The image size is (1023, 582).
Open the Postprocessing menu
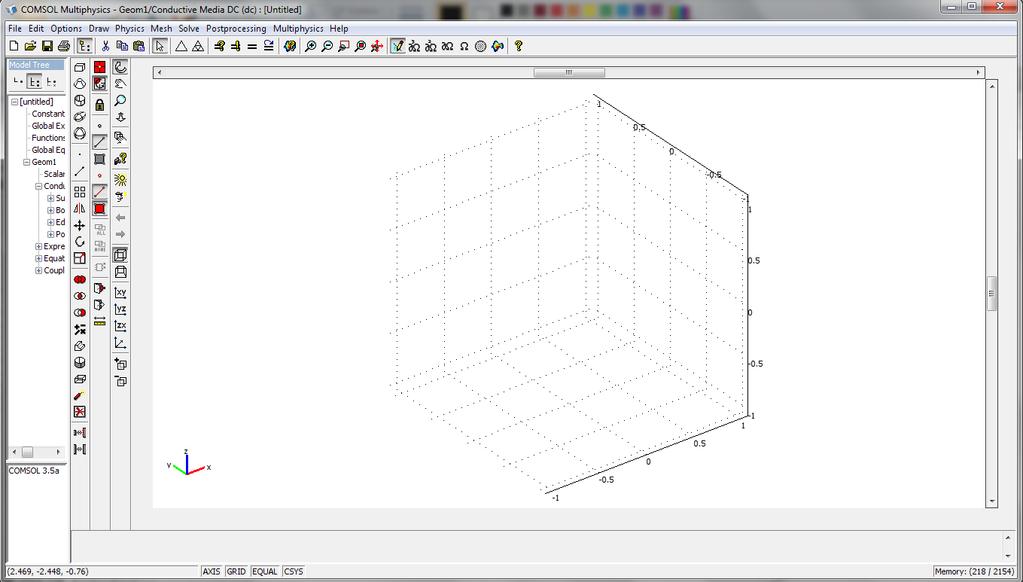[236, 29]
